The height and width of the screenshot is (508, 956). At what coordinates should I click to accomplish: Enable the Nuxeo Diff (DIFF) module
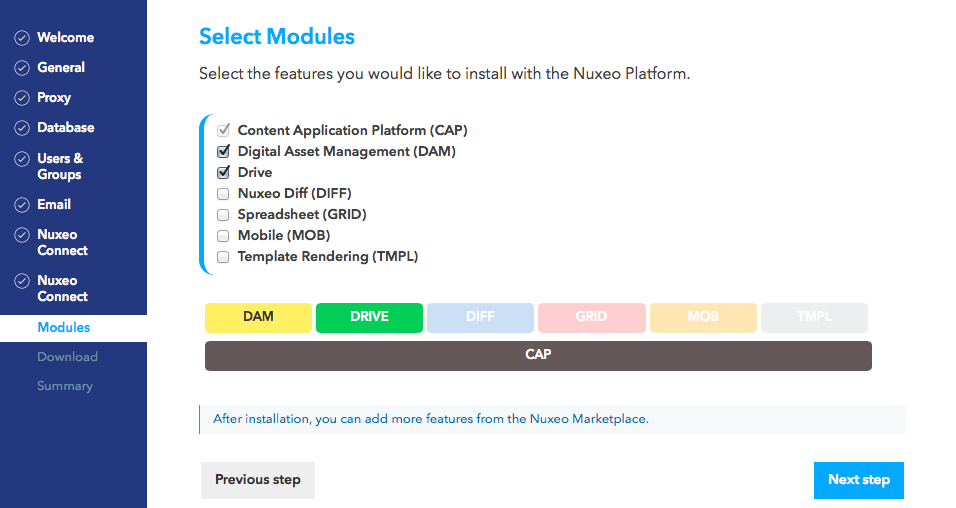(x=223, y=194)
